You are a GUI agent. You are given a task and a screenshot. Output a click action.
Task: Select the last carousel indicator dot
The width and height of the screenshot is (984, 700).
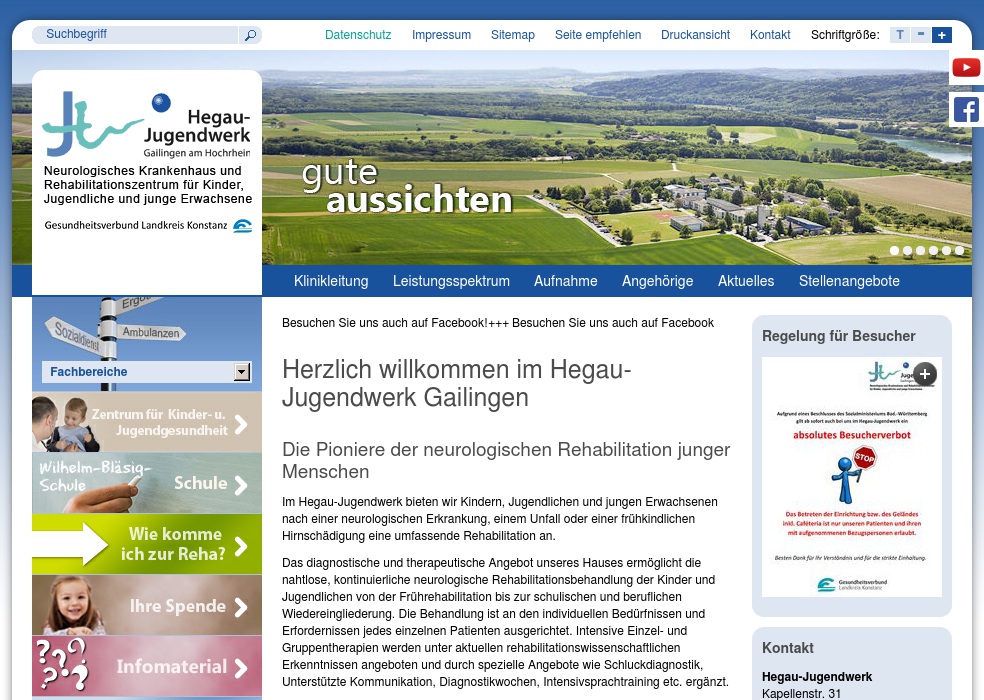(x=959, y=251)
